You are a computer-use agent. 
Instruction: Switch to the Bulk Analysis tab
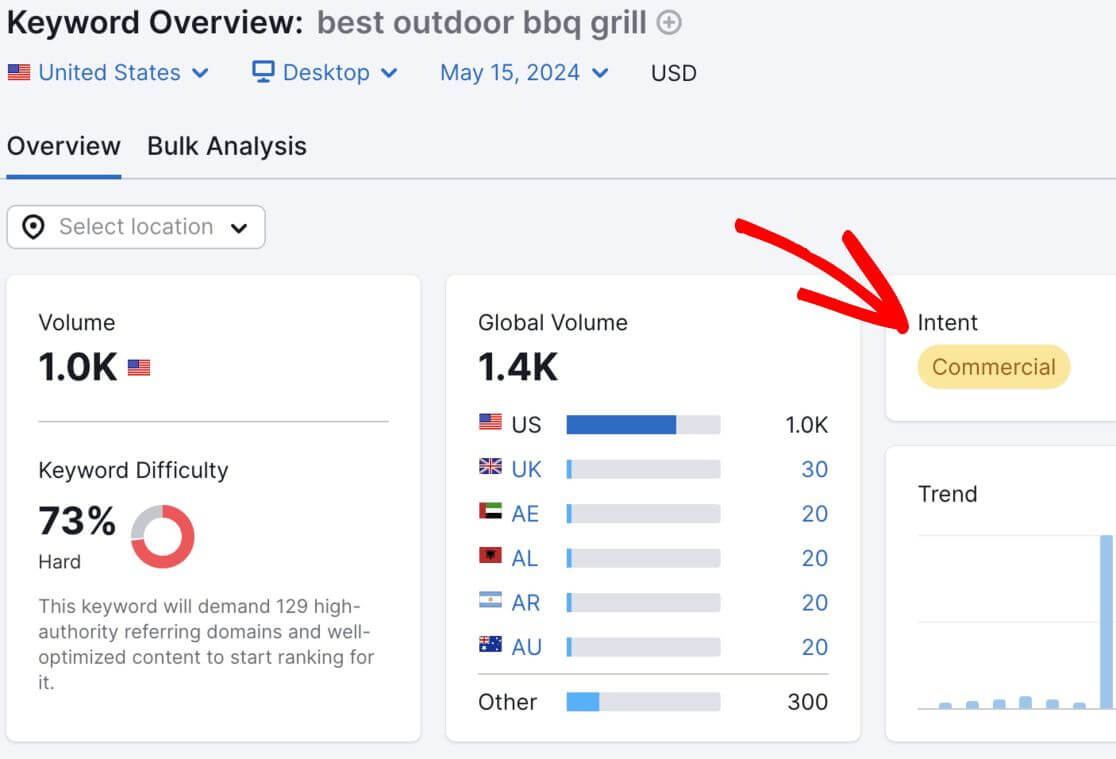point(226,146)
